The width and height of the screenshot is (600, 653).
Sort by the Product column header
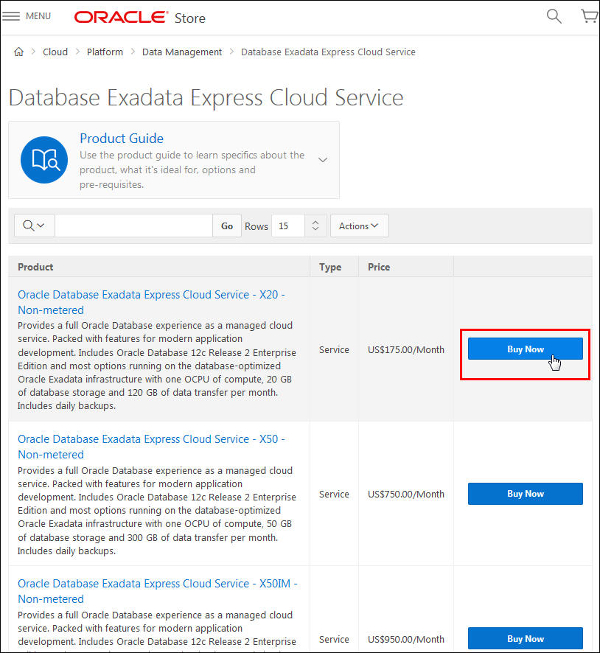point(35,267)
